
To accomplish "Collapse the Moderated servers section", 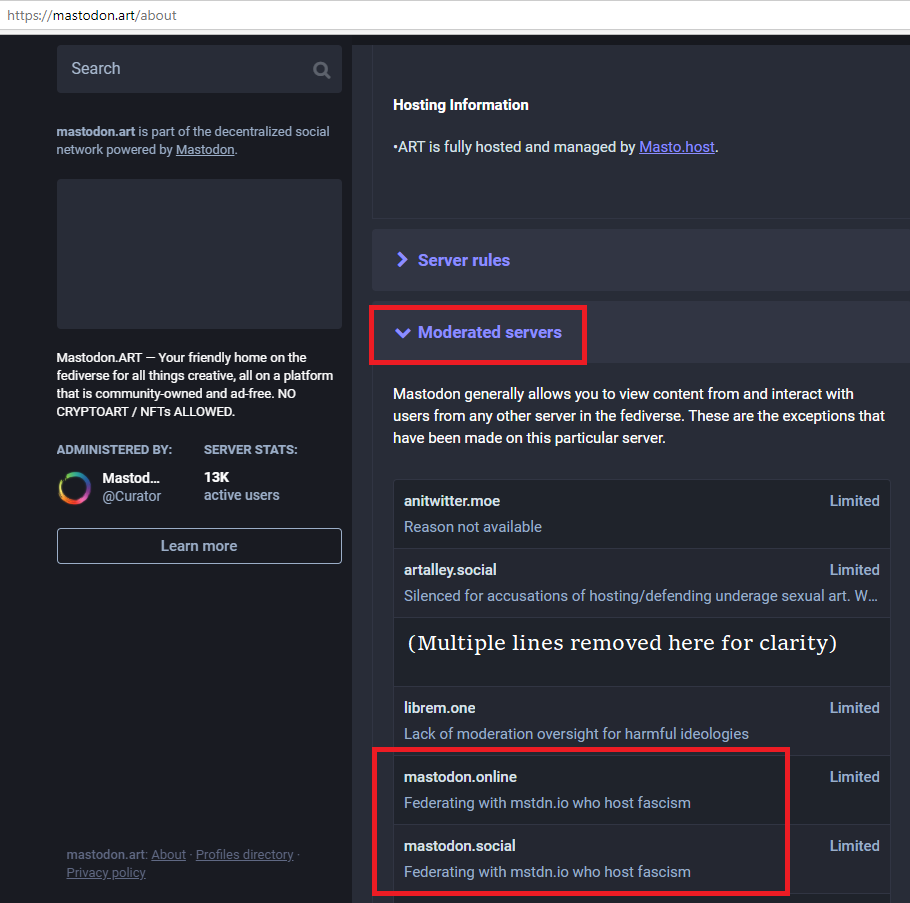I will (x=489, y=332).
